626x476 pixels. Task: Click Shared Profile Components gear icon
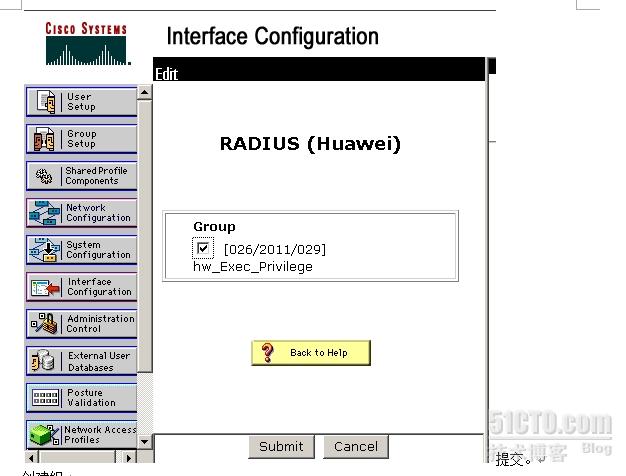(44, 176)
